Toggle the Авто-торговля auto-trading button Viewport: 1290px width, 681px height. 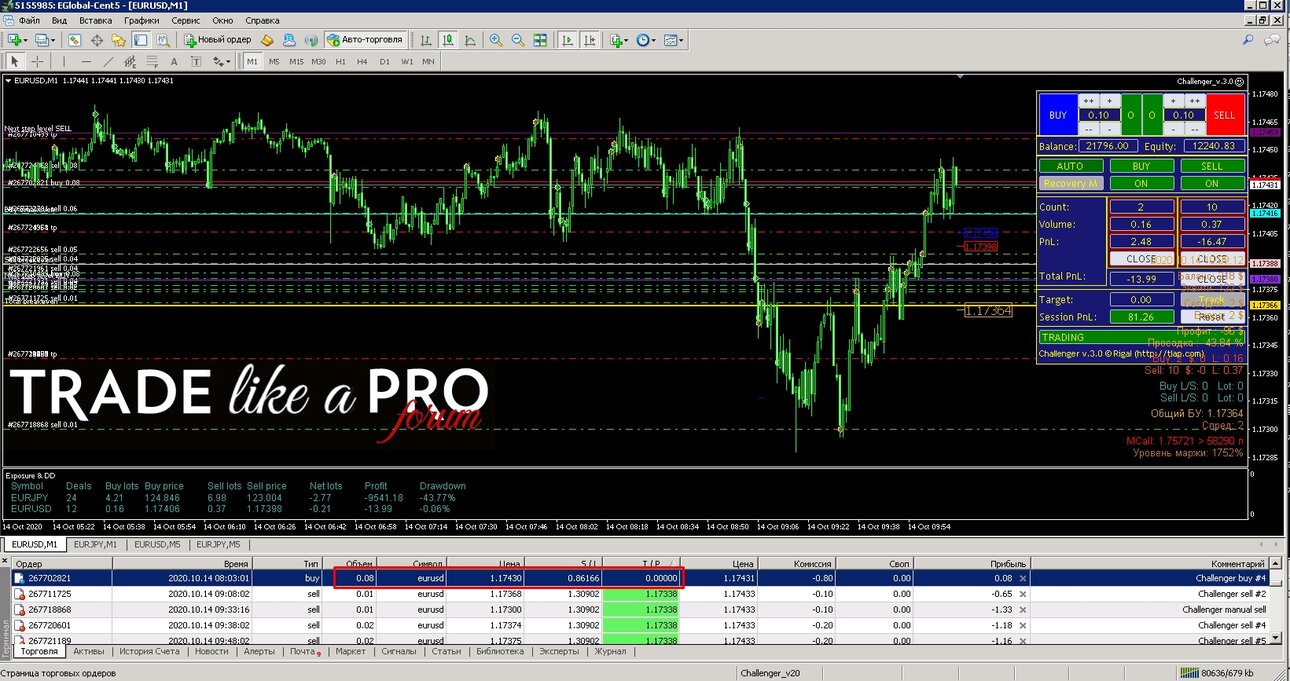366,40
